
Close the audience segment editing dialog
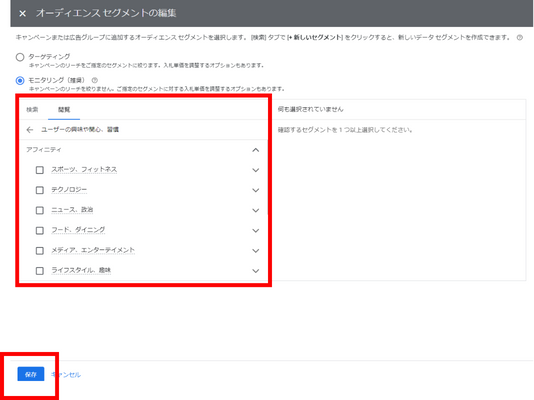tap(22, 14)
